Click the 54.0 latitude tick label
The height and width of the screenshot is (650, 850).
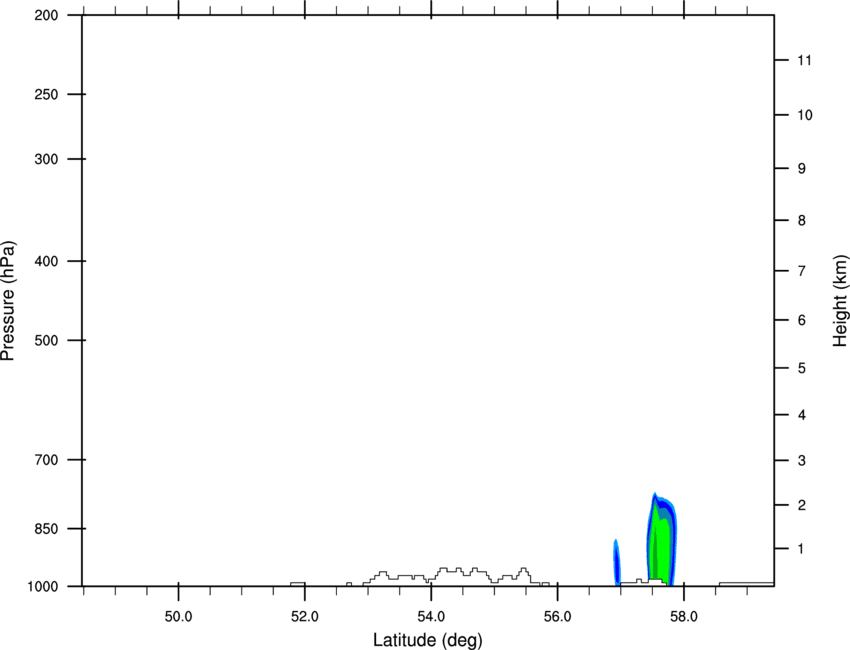pos(431,617)
